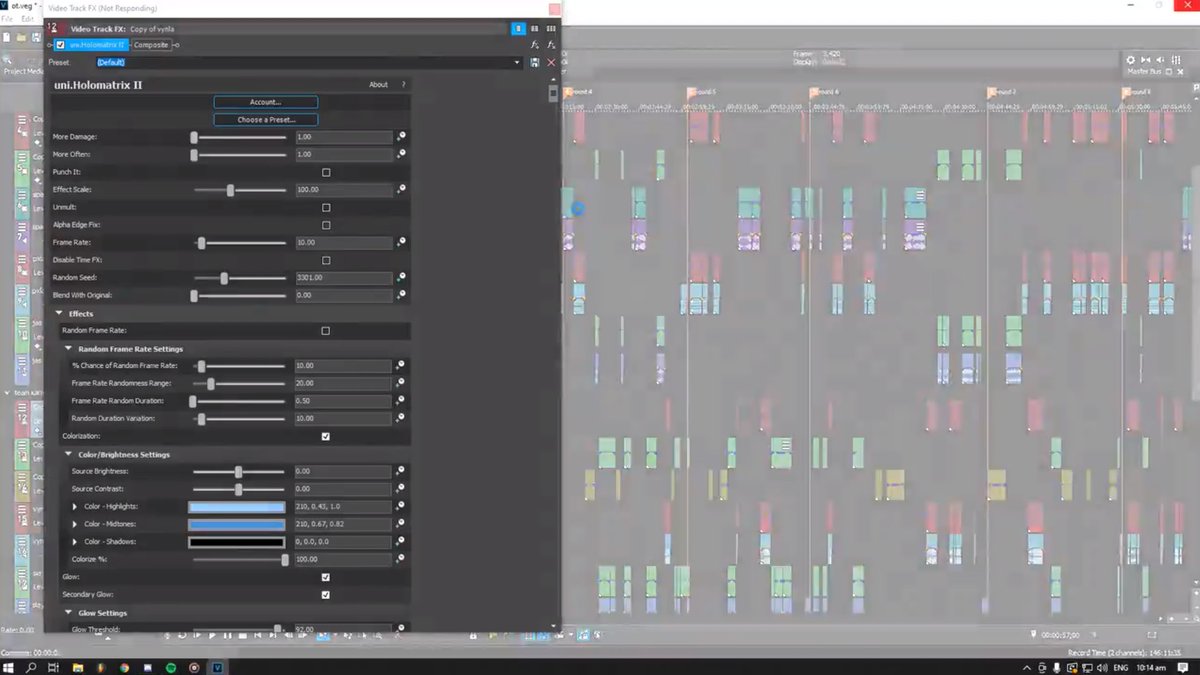
Task: Open Master Bus settings gear icon
Action: click(1131, 60)
